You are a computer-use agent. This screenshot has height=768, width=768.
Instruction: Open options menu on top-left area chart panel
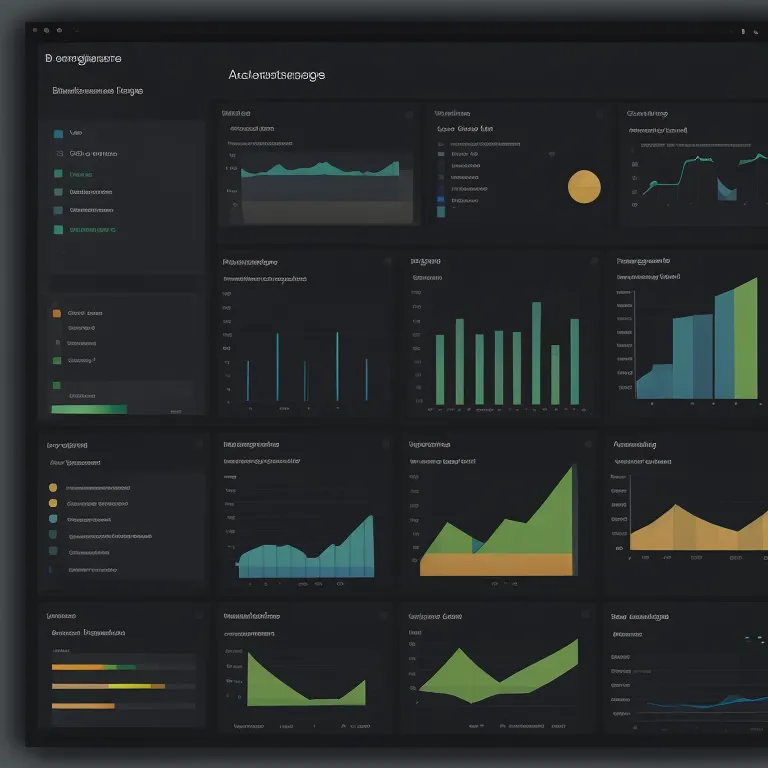tap(407, 115)
